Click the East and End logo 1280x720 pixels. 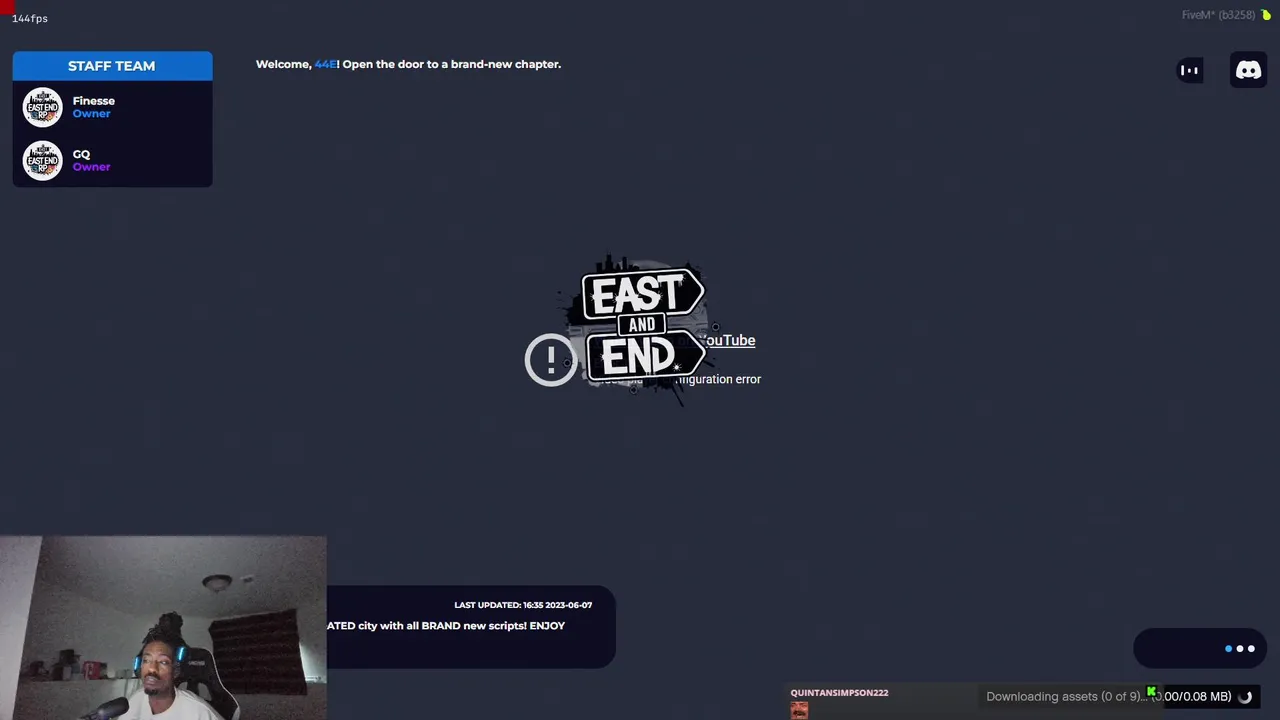click(642, 328)
